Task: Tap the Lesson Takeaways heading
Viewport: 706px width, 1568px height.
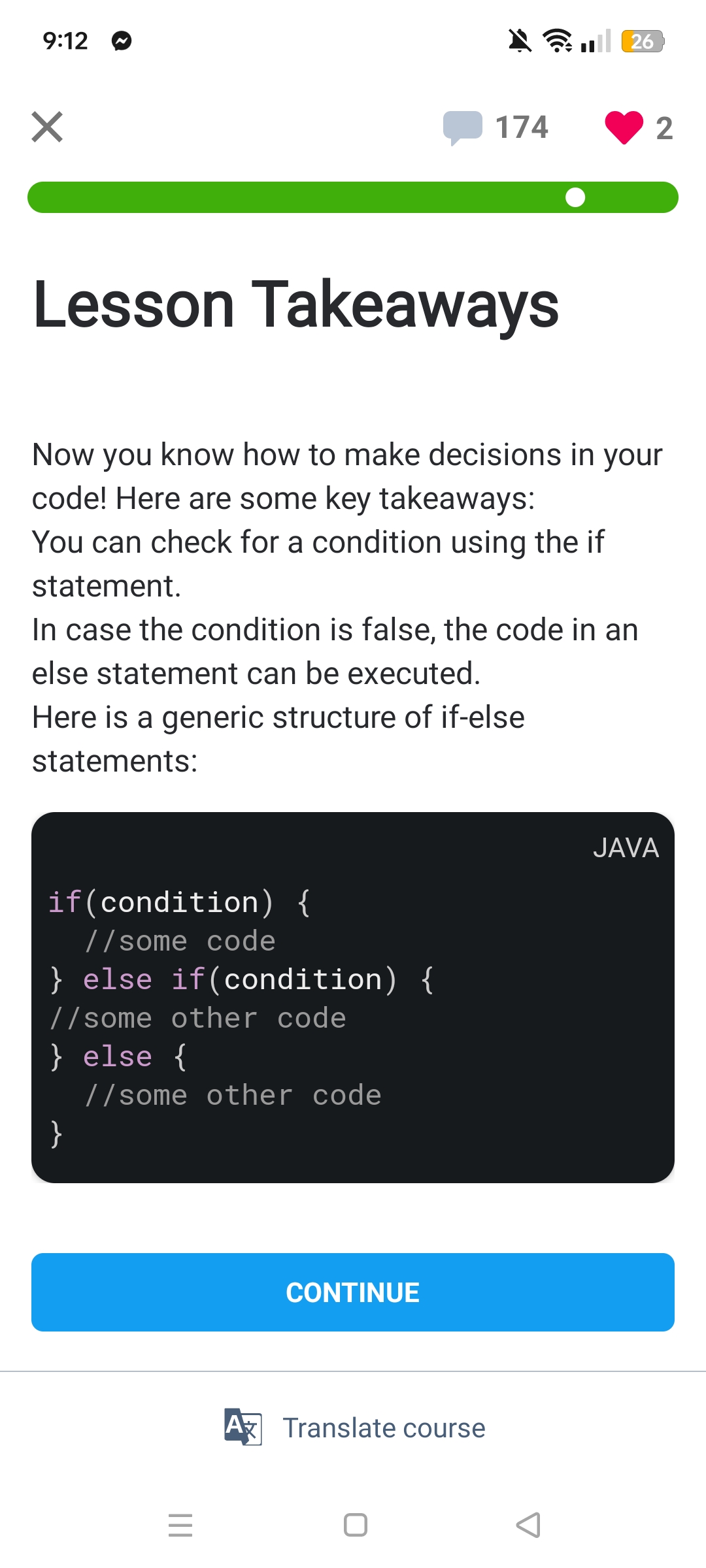Action: coord(296,304)
